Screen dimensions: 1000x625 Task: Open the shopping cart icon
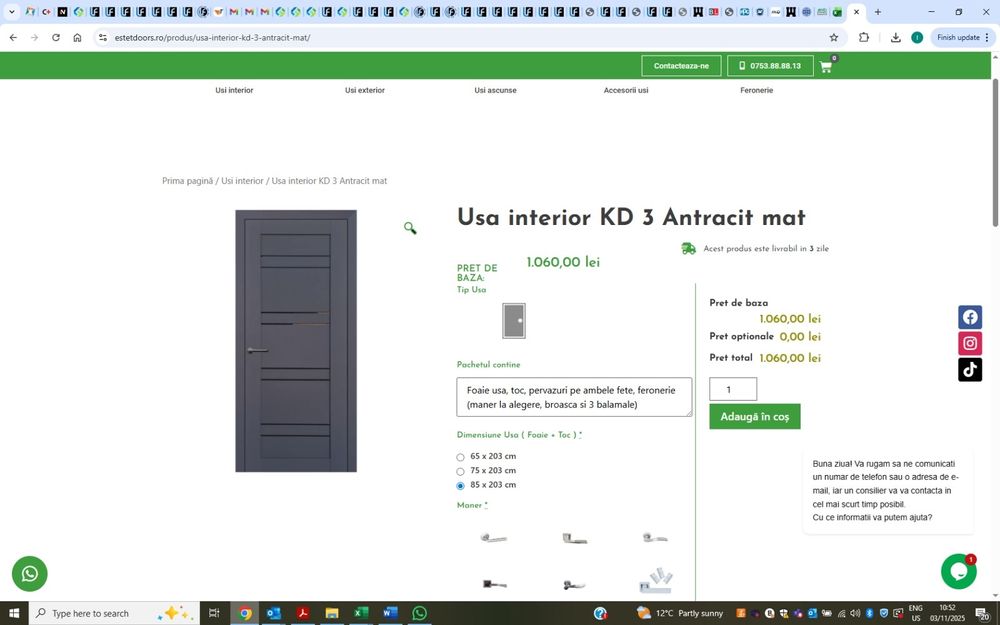pyautogui.click(x=826, y=66)
